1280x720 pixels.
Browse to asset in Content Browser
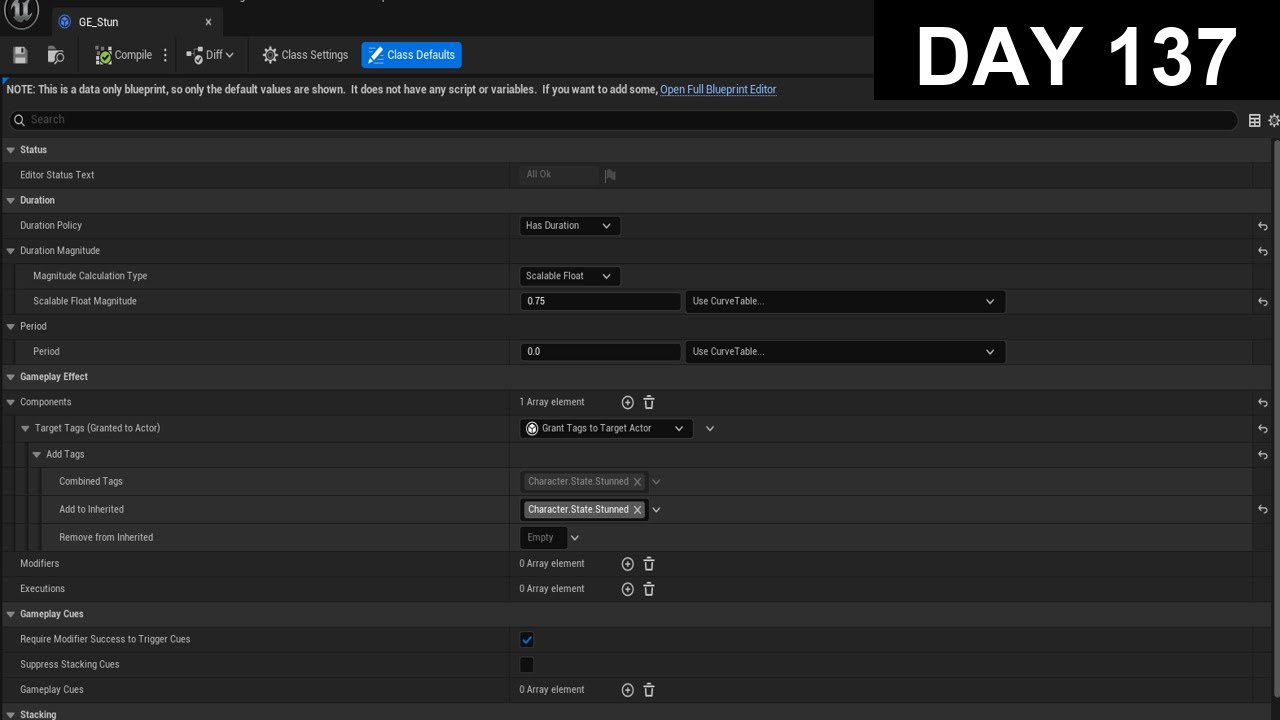56,55
